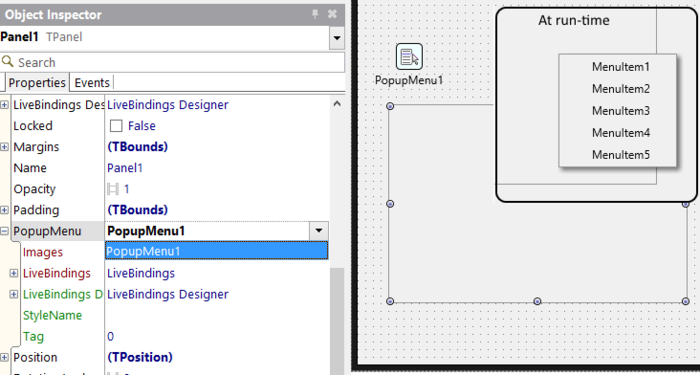Click the Opacity track bar icon
Image resolution: width=700 pixels, height=375 pixels.
112,189
